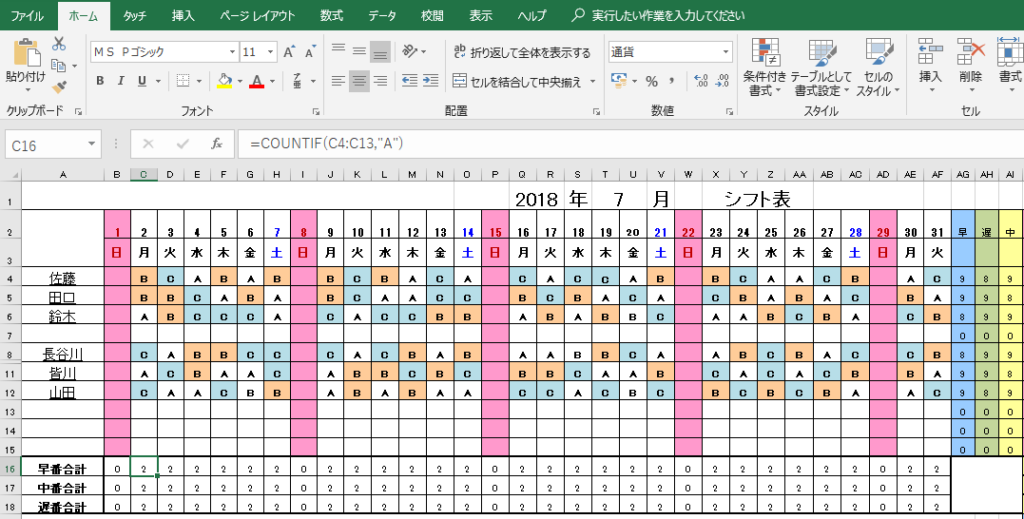Decrease decimal places icon
The image size is (1024, 519).
(x=722, y=81)
